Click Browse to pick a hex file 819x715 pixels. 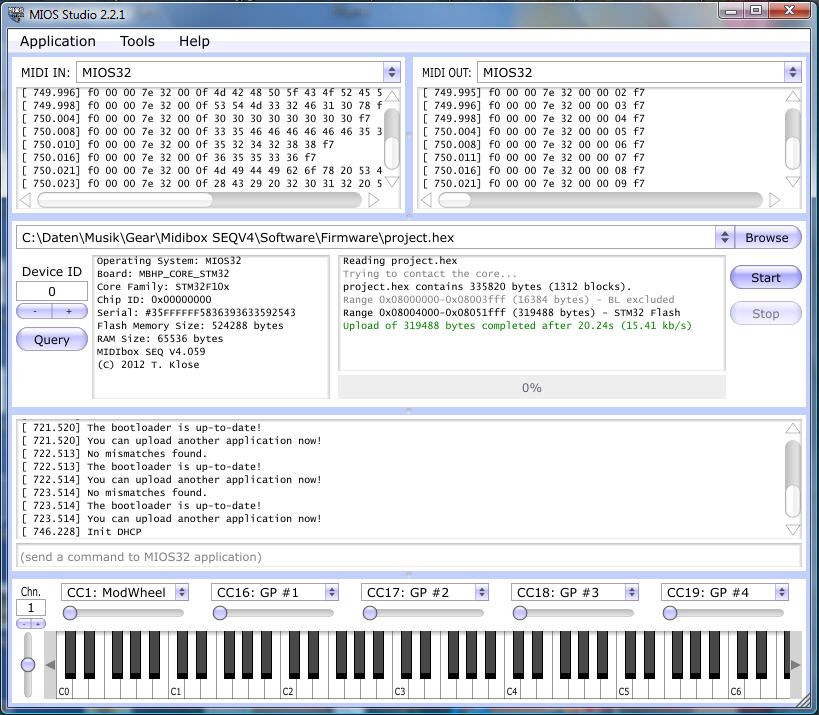point(767,237)
